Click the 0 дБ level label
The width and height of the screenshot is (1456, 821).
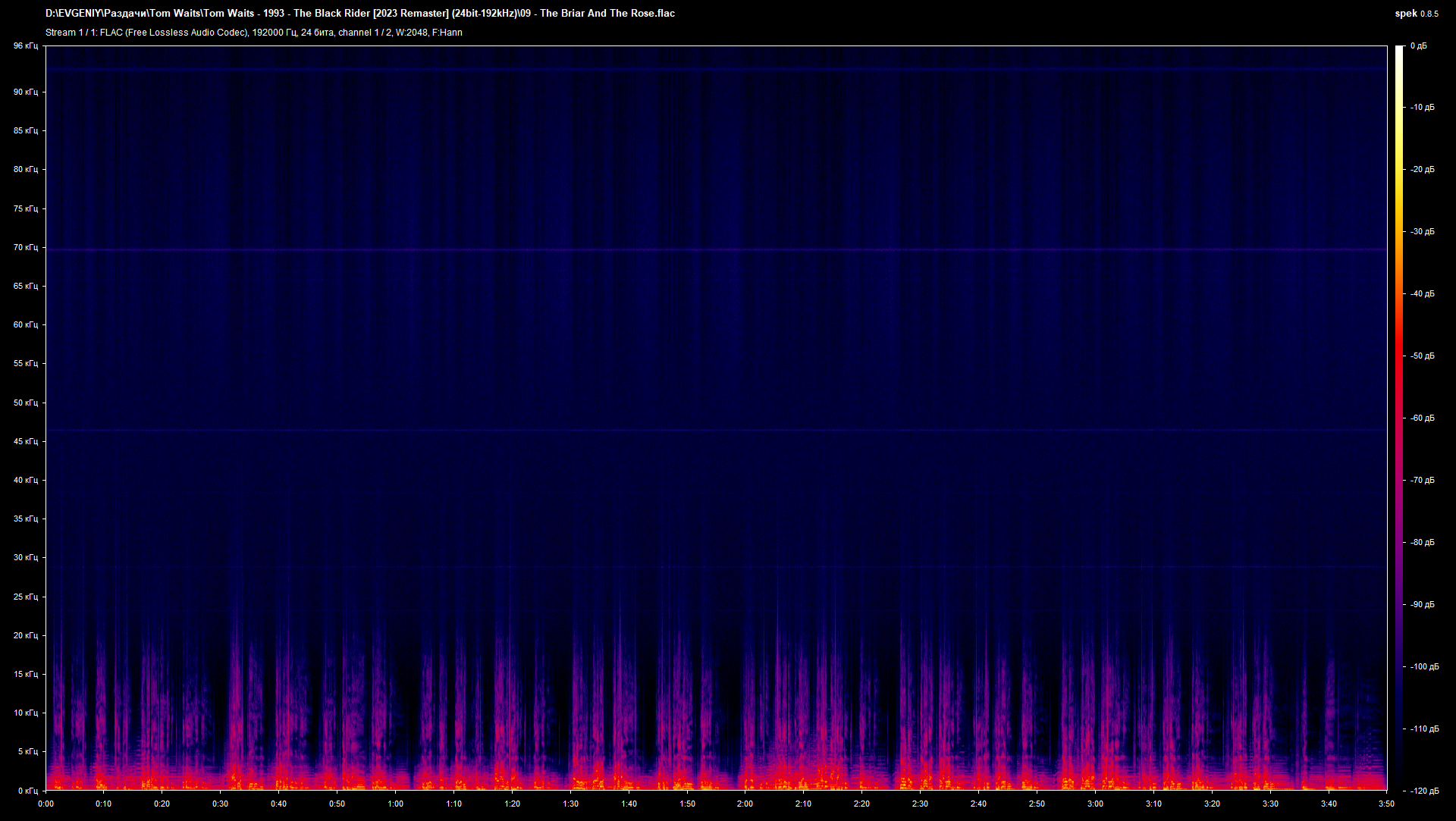click(1419, 46)
